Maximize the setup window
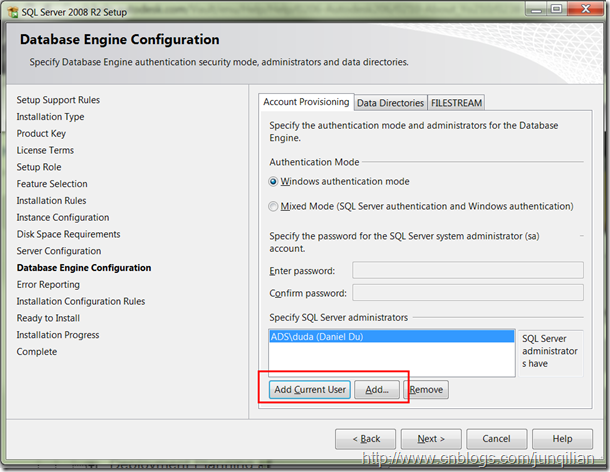The image size is (610, 472). (557, 9)
